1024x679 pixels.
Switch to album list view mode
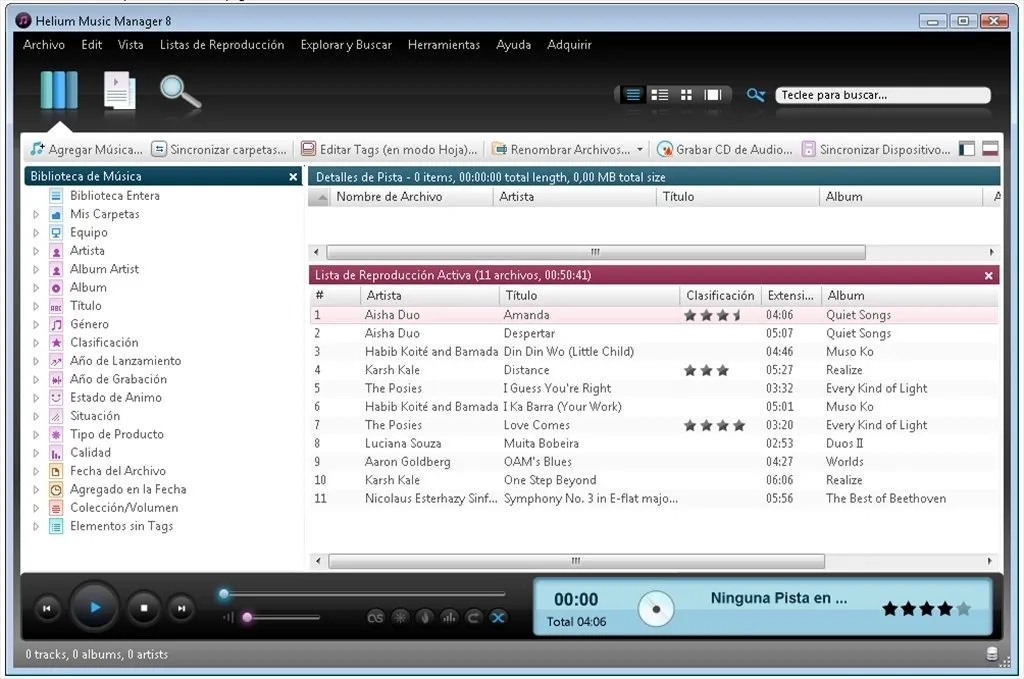click(x=660, y=95)
